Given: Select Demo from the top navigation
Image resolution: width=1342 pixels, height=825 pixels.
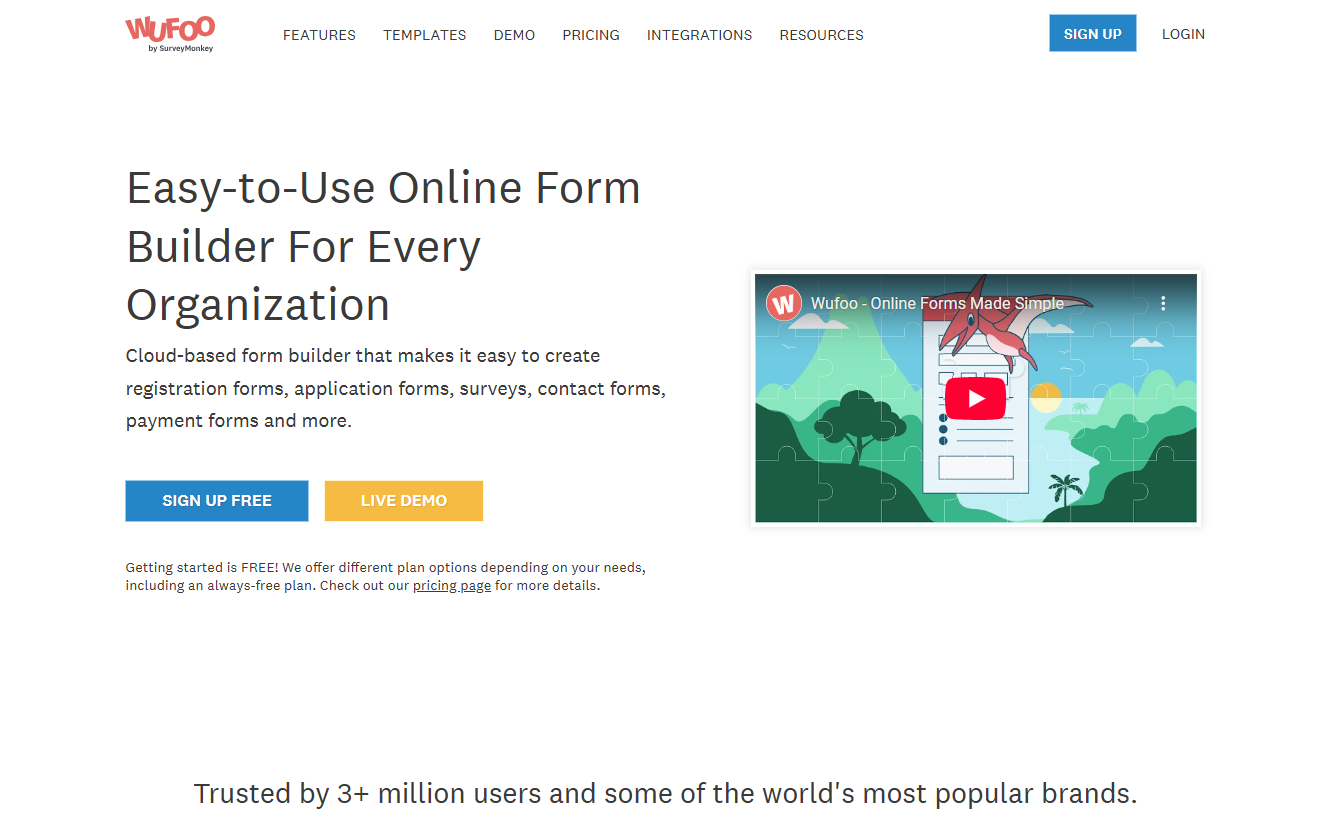Looking at the screenshot, I should tap(514, 35).
